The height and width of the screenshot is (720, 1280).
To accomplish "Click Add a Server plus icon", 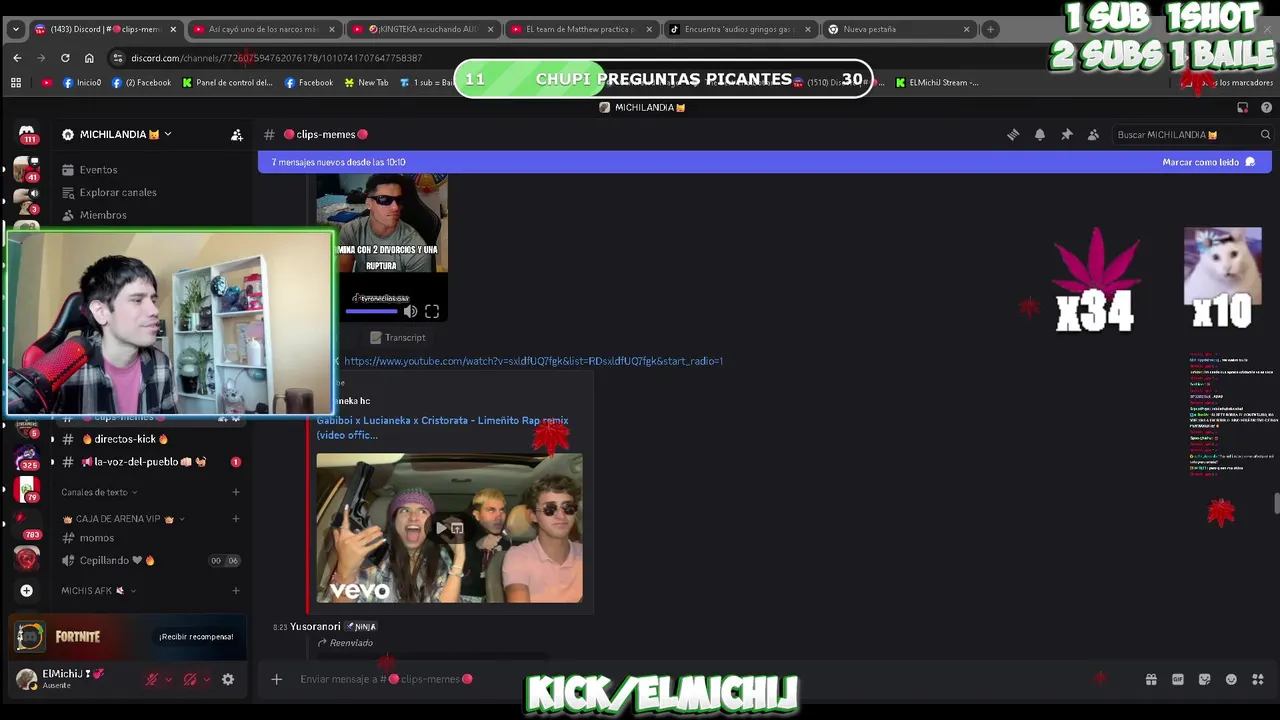I will (27, 591).
